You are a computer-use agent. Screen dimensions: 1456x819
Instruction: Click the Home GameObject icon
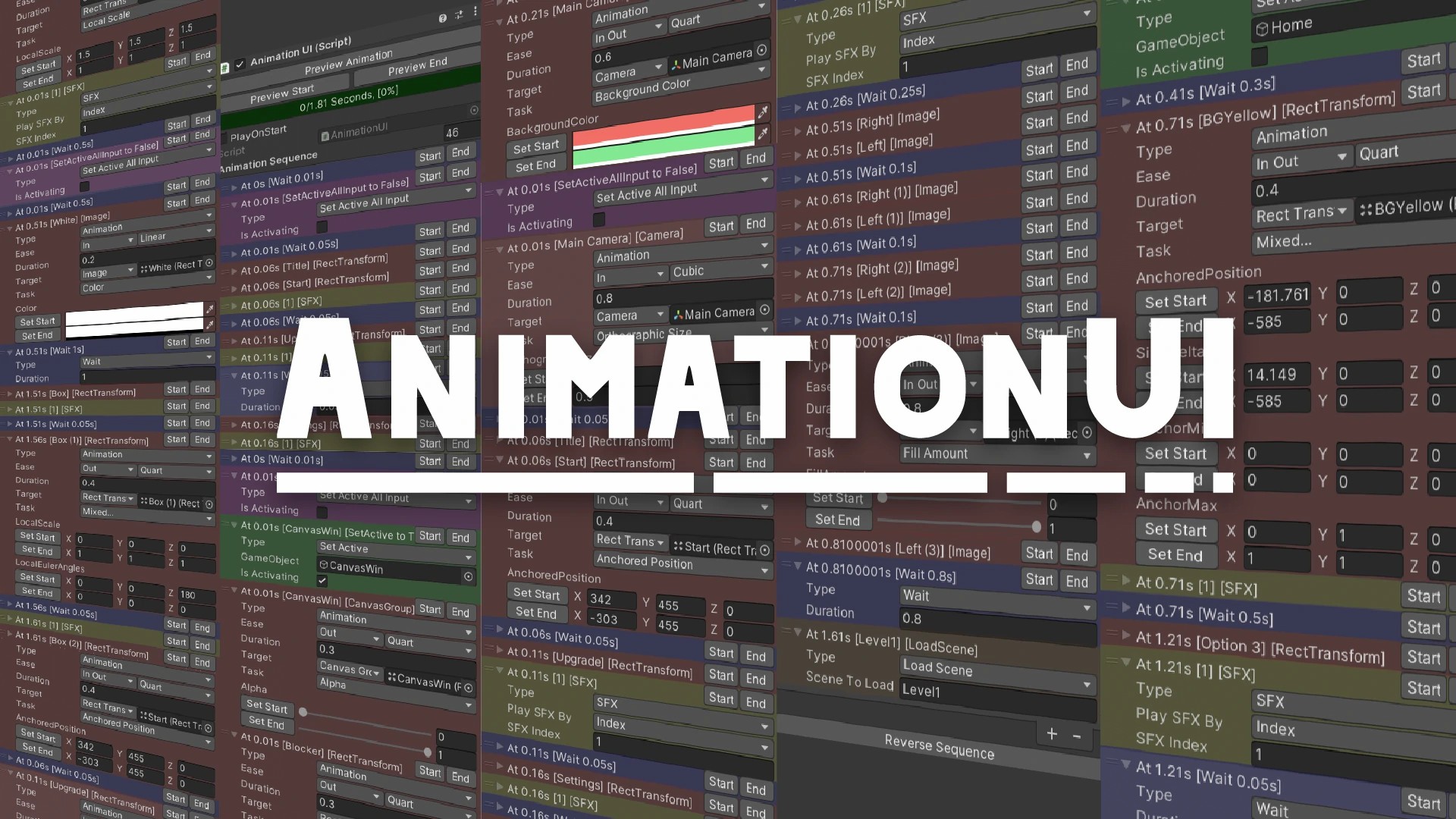coord(1262,25)
